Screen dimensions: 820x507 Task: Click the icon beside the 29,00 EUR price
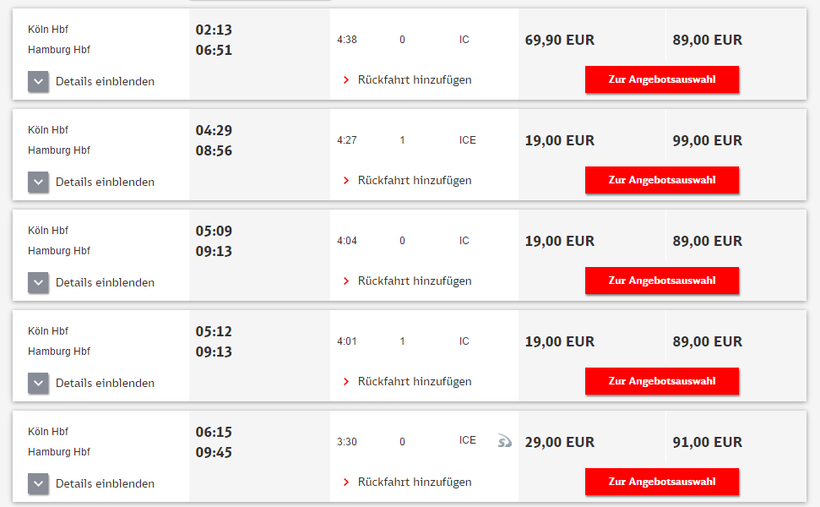pyautogui.click(x=504, y=441)
